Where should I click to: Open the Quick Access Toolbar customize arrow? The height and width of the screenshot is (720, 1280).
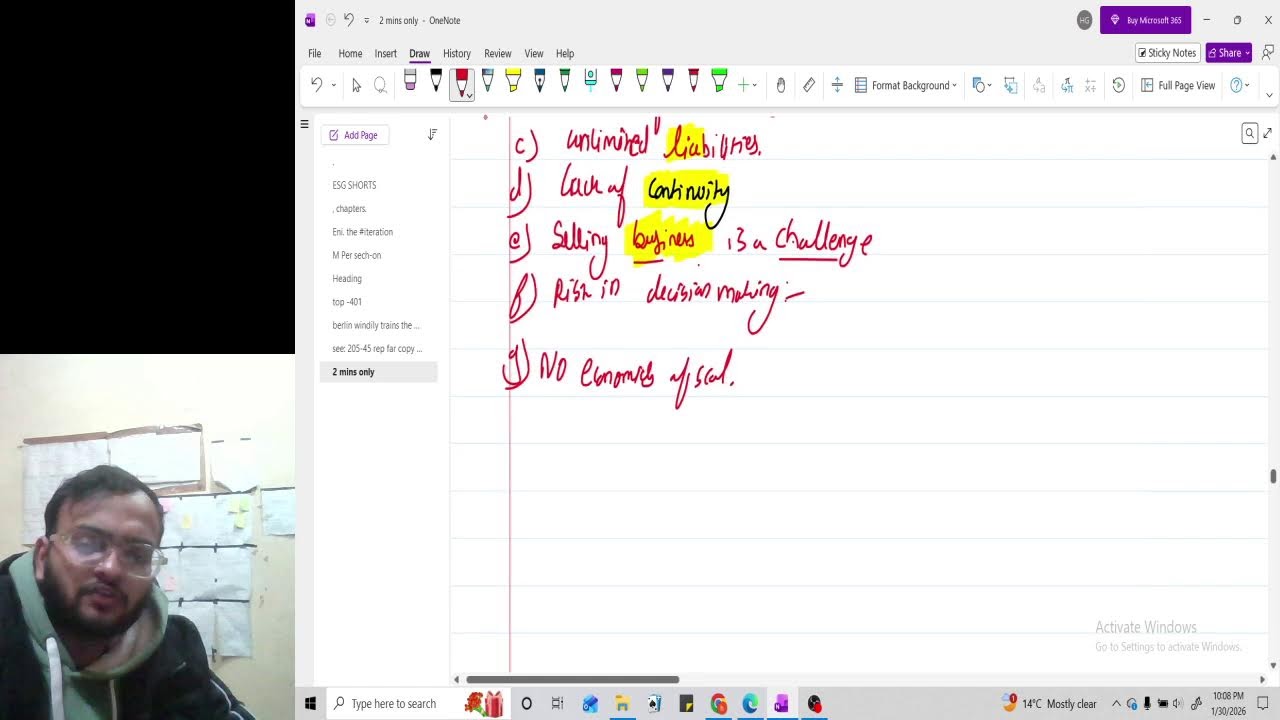tap(366, 20)
